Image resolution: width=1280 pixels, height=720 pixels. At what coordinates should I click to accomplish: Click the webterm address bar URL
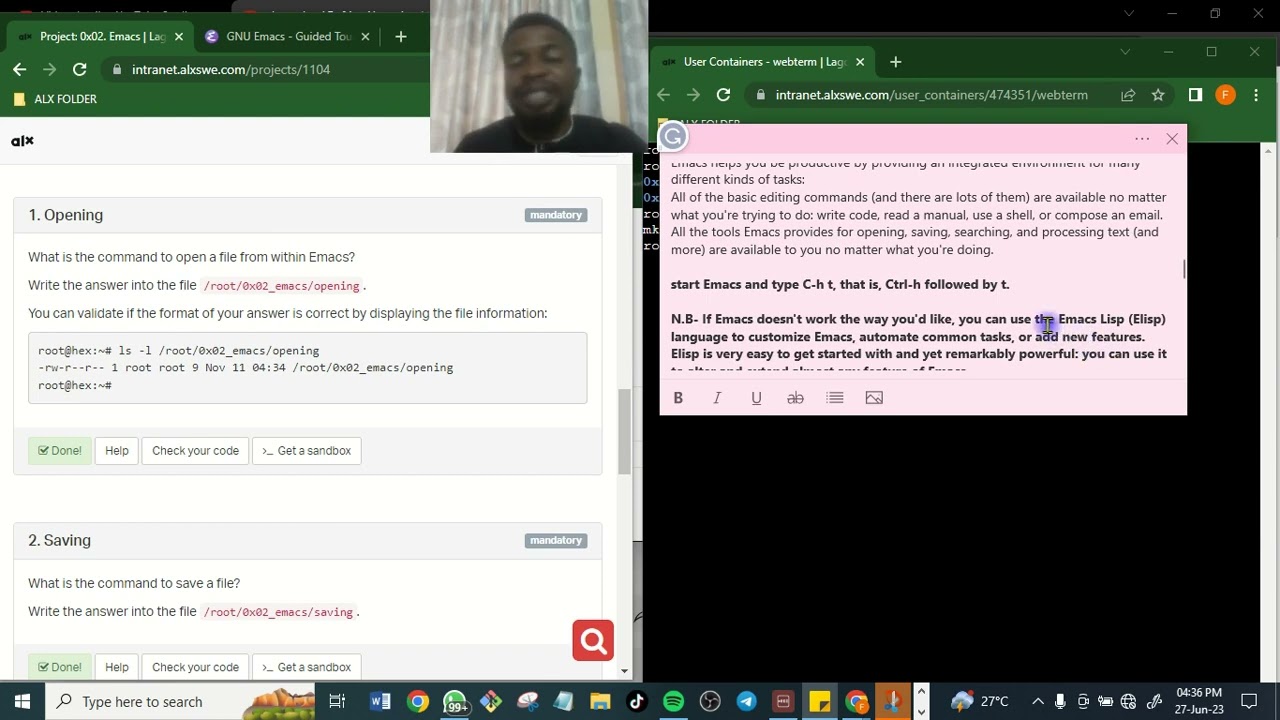(x=931, y=95)
